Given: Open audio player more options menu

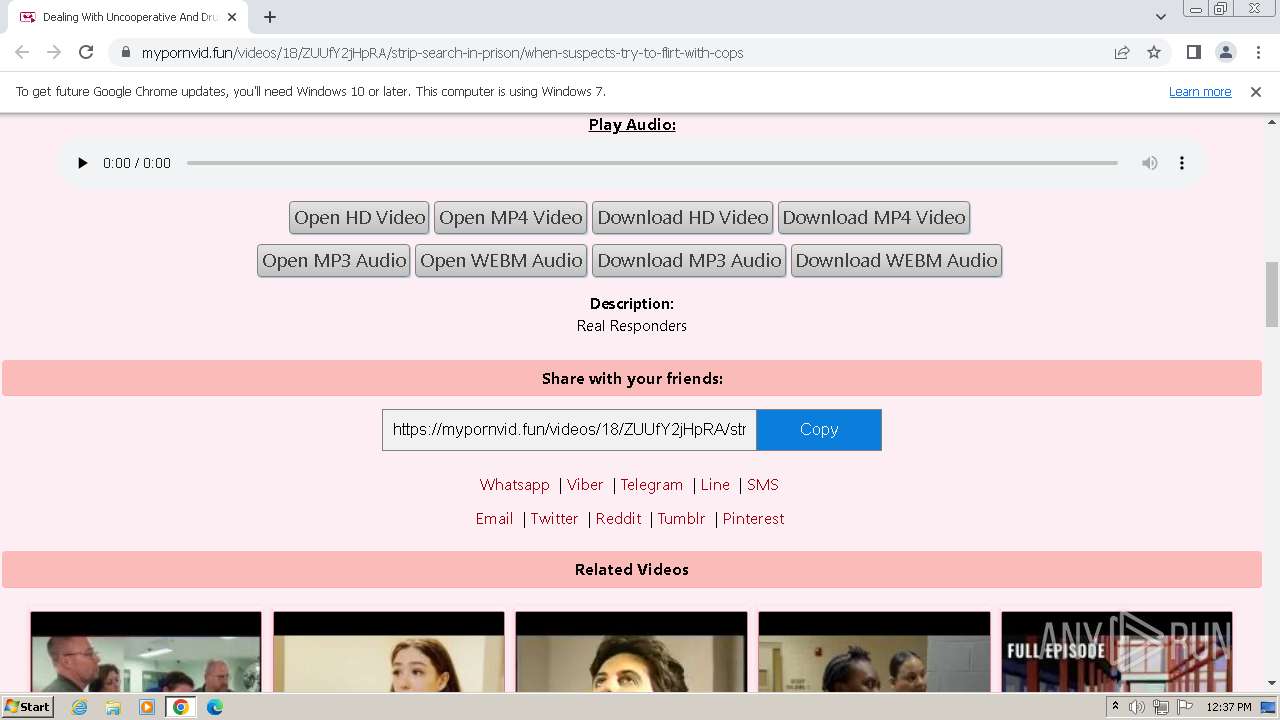Looking at the screenshot, I should (1181, 163).
